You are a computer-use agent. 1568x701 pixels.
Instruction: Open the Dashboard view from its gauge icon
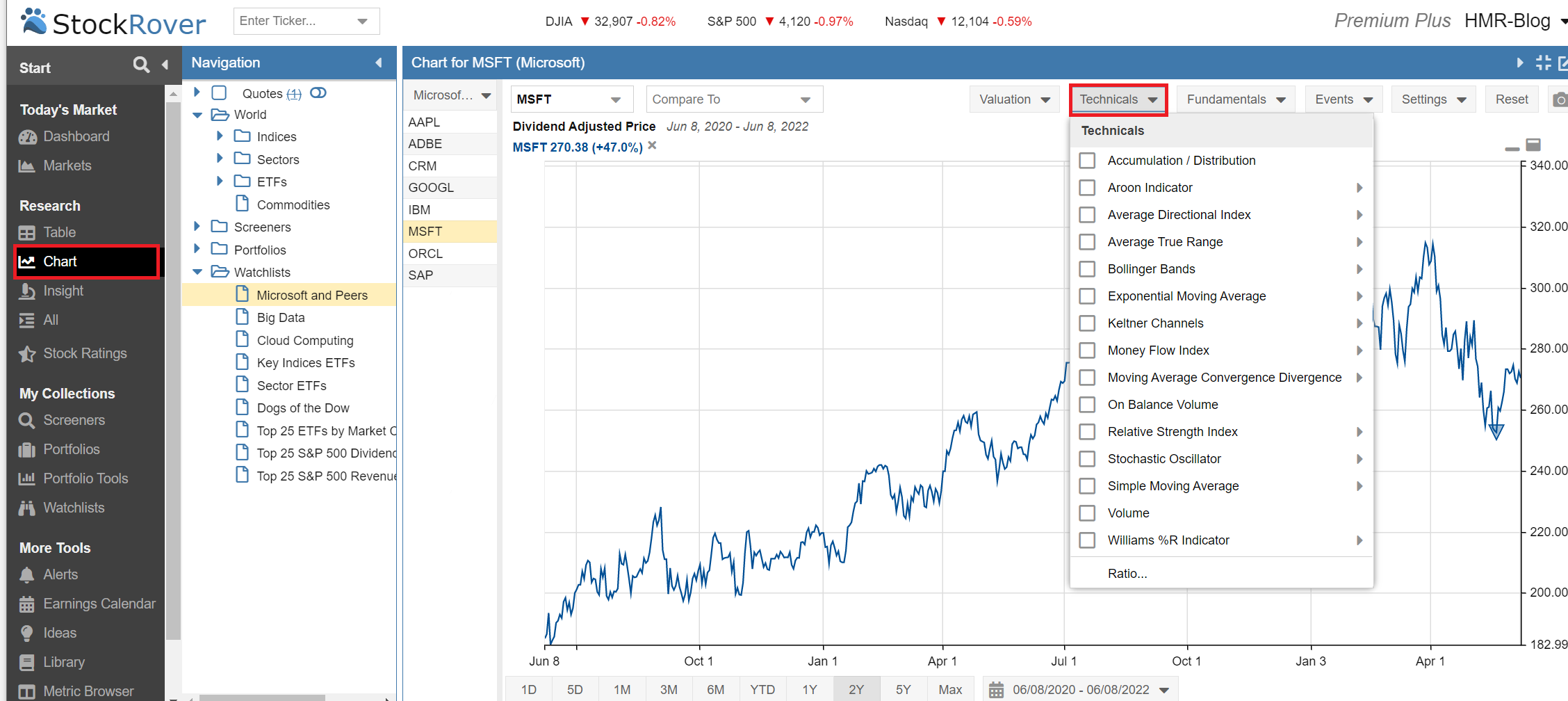(x=28, y=137)
